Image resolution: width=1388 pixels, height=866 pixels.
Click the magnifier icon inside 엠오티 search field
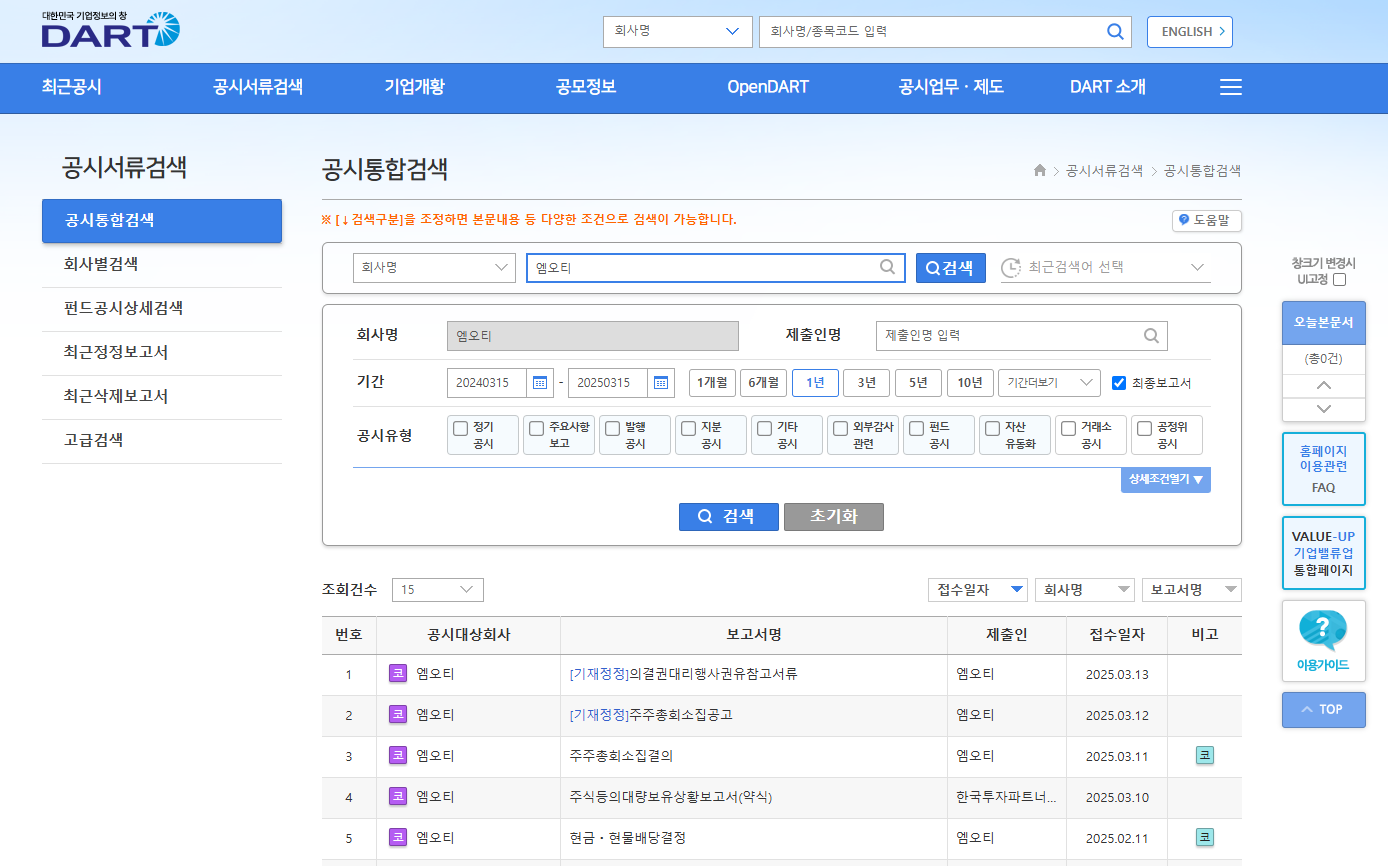tap(887, 267)
